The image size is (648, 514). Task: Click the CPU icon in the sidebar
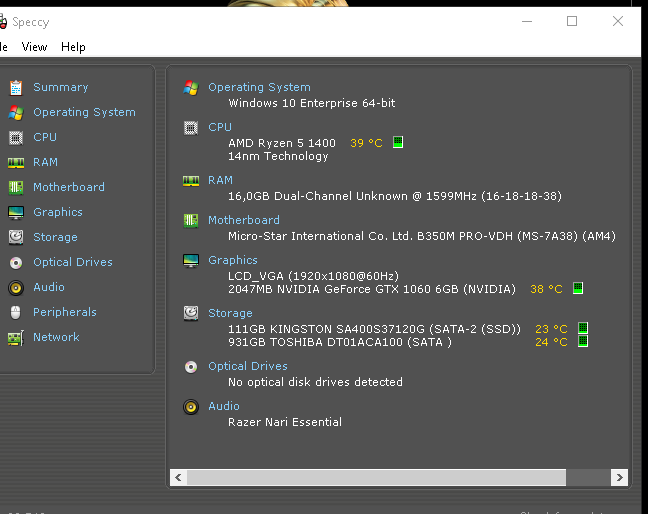tap(15, 137)
